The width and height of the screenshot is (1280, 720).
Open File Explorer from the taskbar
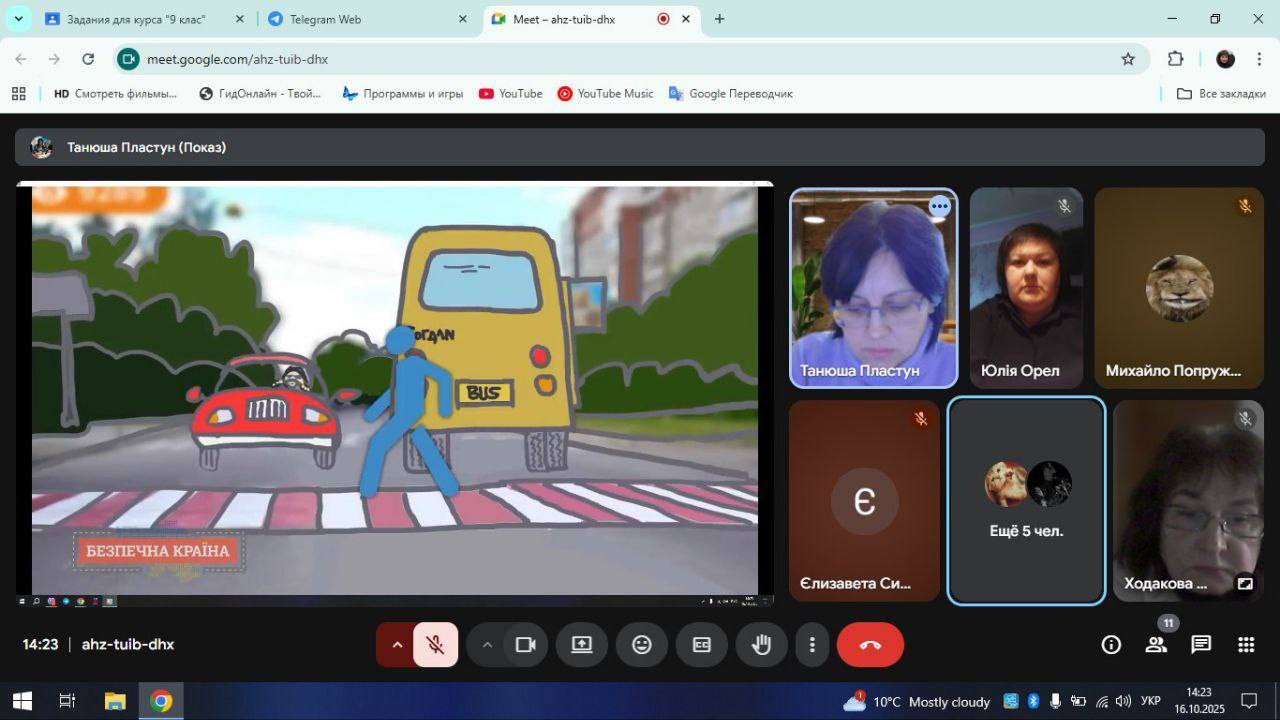(x=115, y=701)
